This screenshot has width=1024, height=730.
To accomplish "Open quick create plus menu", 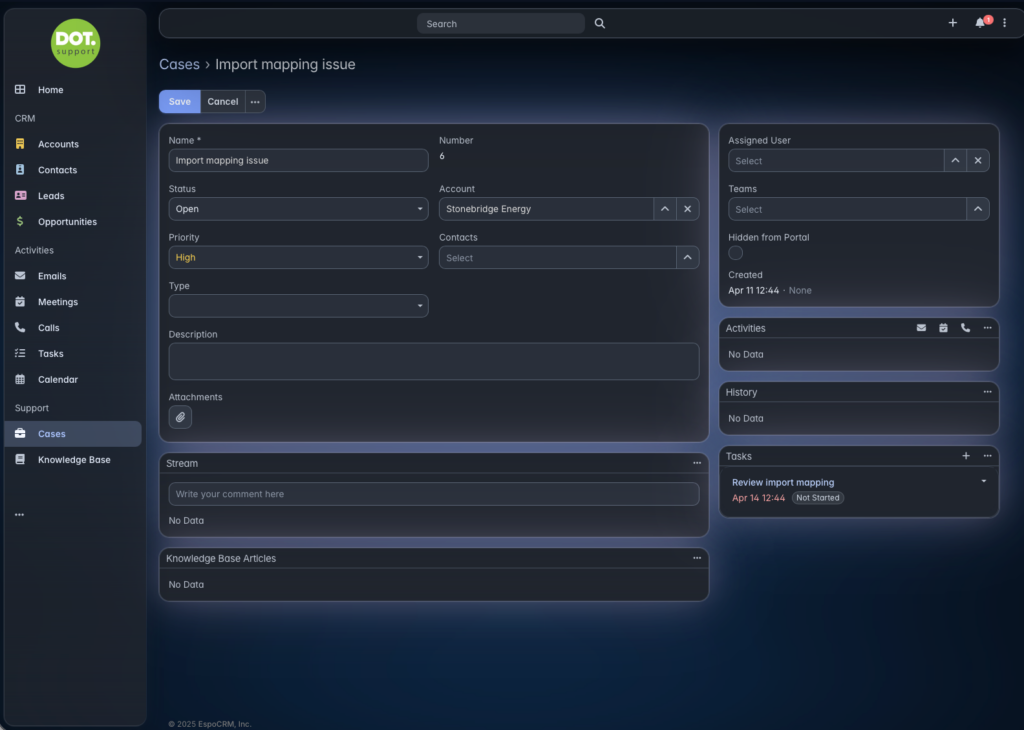I will click(953, 23).
